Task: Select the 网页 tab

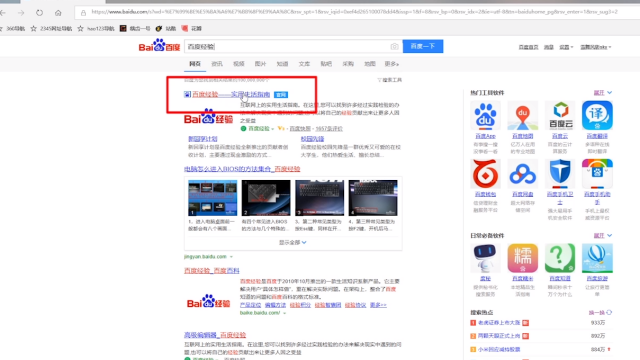Action: pyautogui.click(x=195, y=64)
